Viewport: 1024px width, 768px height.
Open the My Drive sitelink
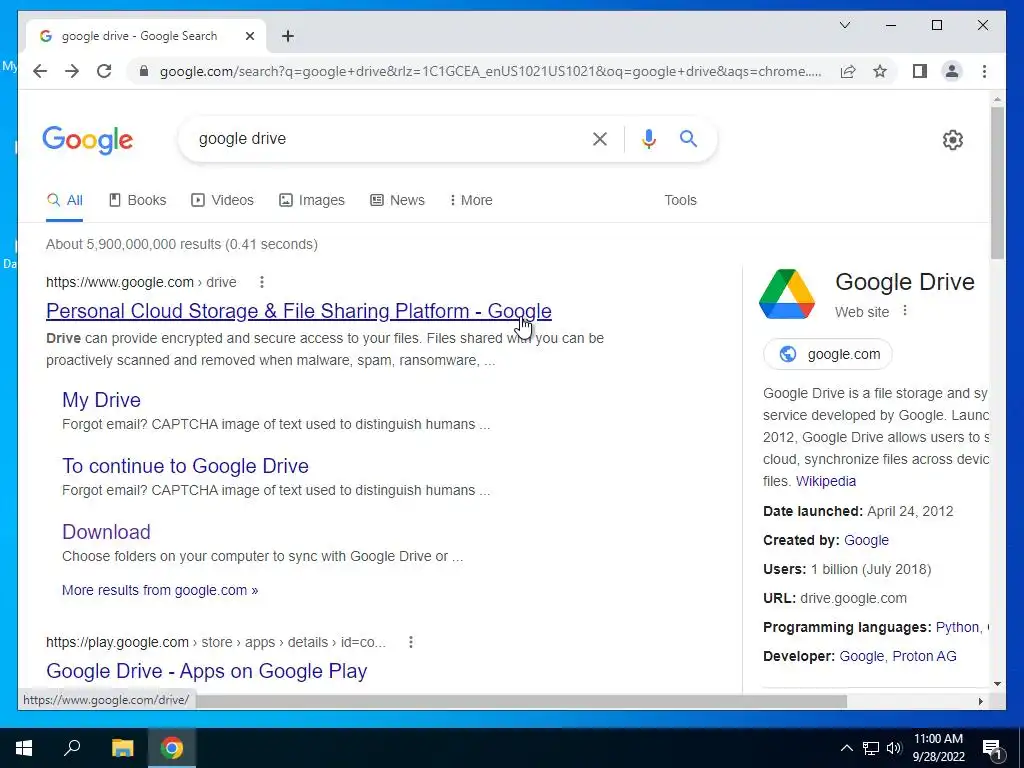tap(101, 400)
